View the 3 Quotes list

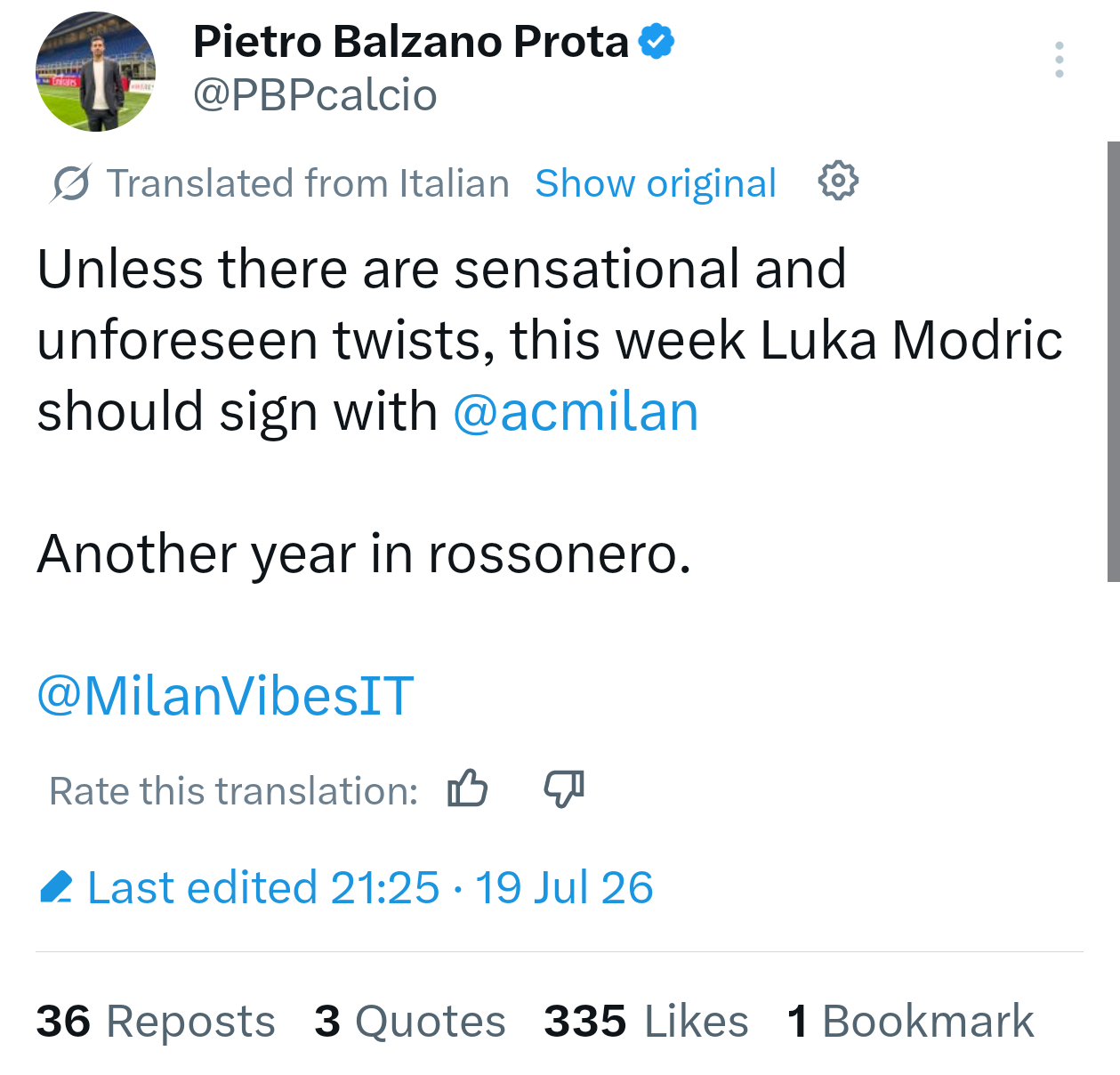410,1021
